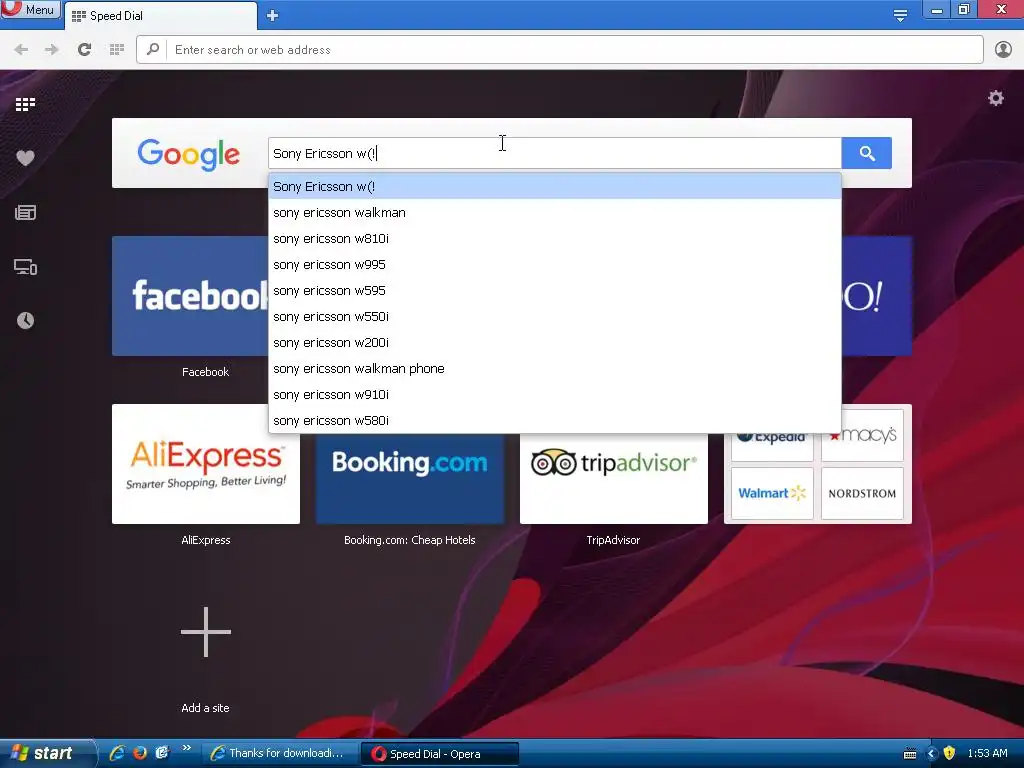Expand hidden tray icons arrow
This screenshot has width=1024, height=768.
tap(932, 754)
